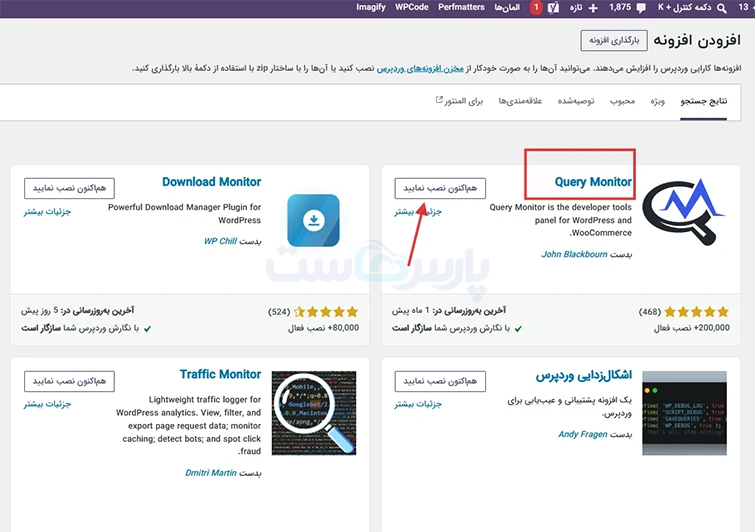Install the اشکال‌زدایی وردپرس plugin now
This screenshot has width=755, height=532.
point(440,381)
